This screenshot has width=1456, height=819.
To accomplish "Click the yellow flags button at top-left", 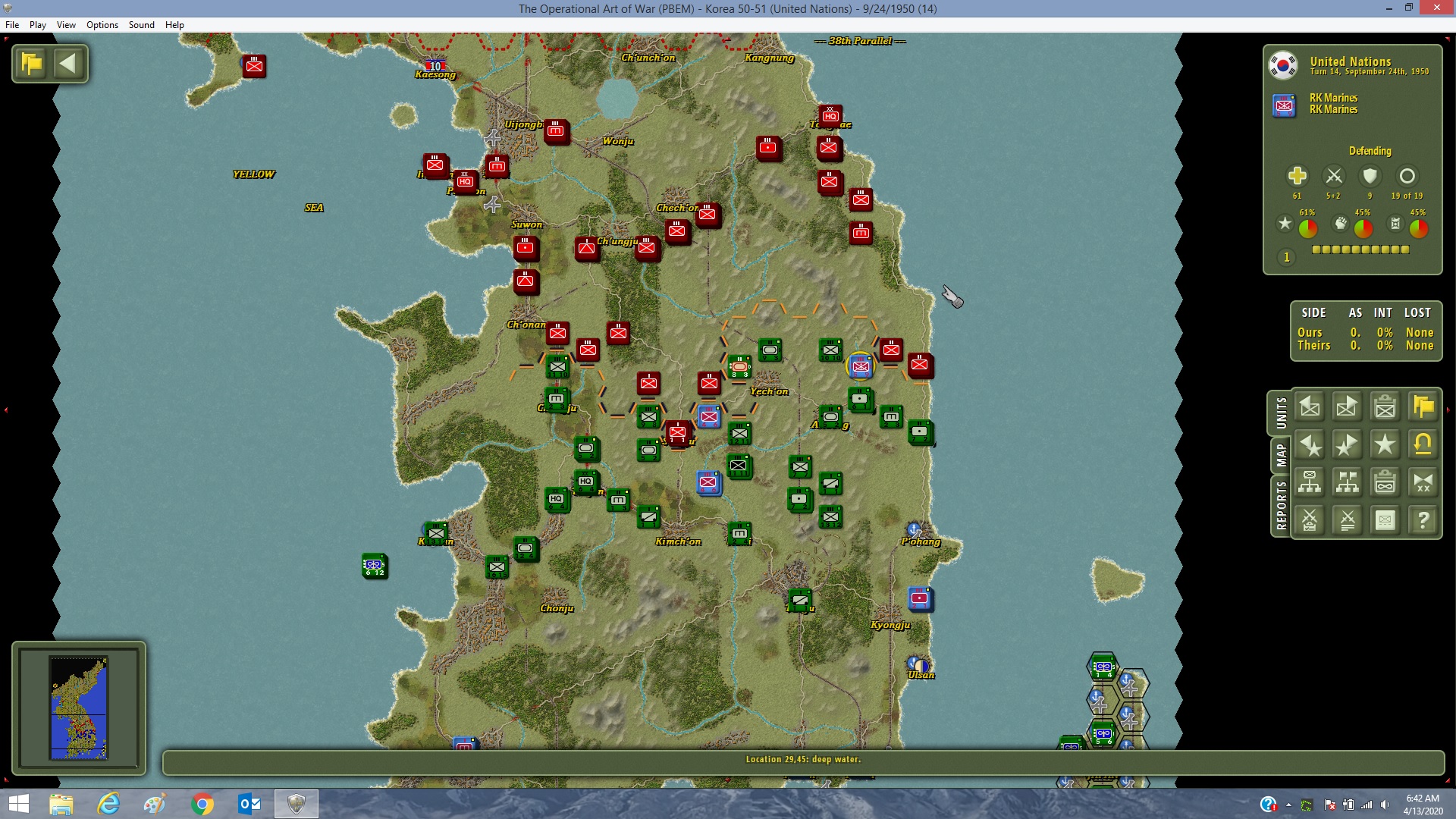I will click(x=33, y=64).
